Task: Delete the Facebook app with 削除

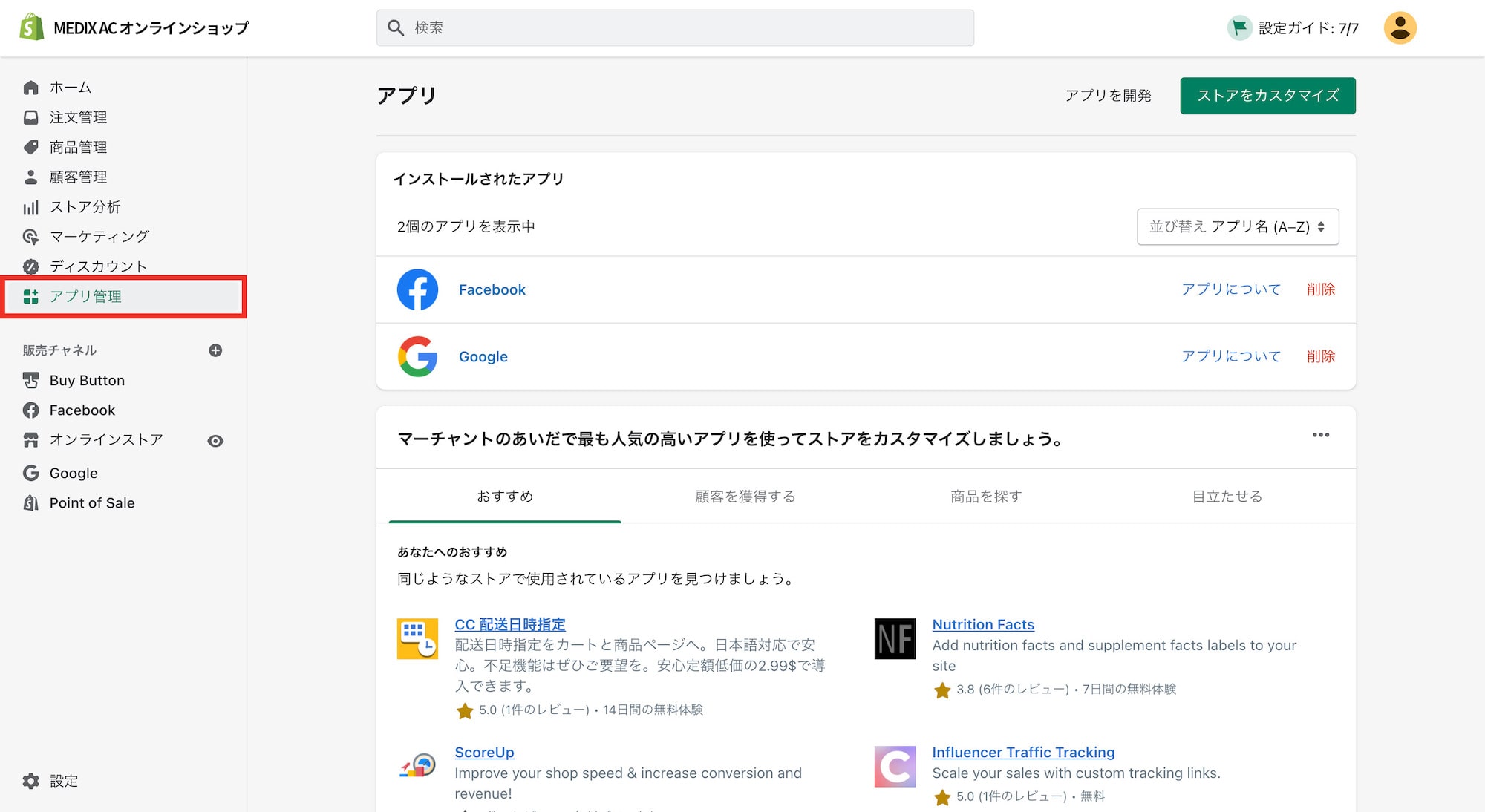Action: pyautogui.click(x=1321, y=289)
